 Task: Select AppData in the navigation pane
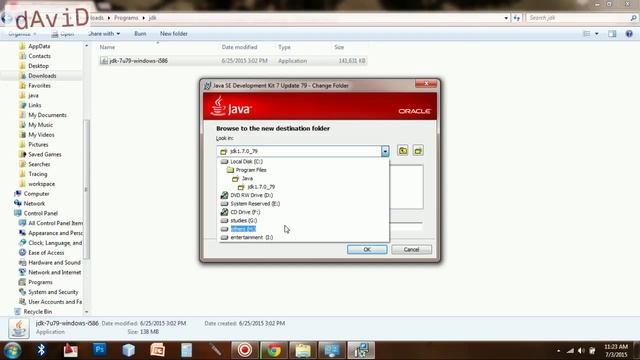(x=39, y=47)
